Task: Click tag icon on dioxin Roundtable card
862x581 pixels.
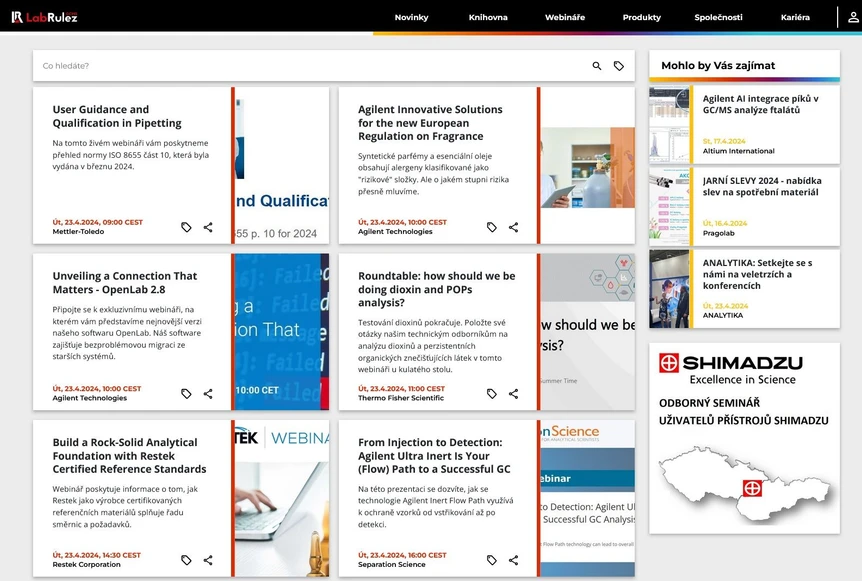Action: pos(492,393)
